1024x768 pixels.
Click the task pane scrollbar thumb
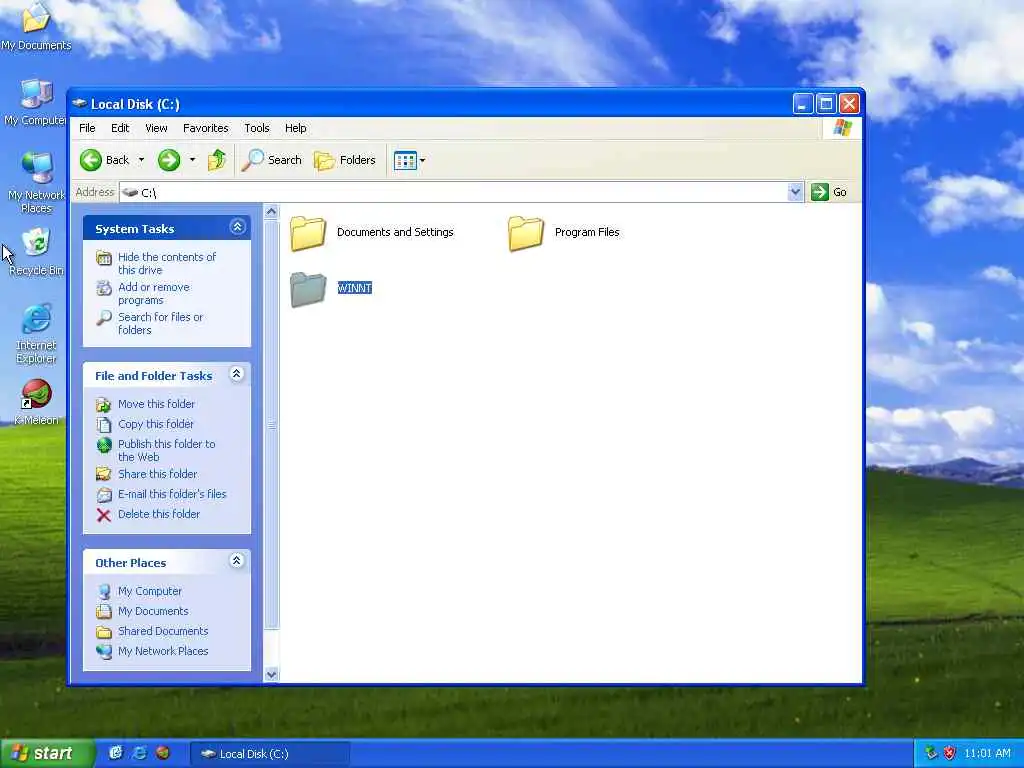272,424
